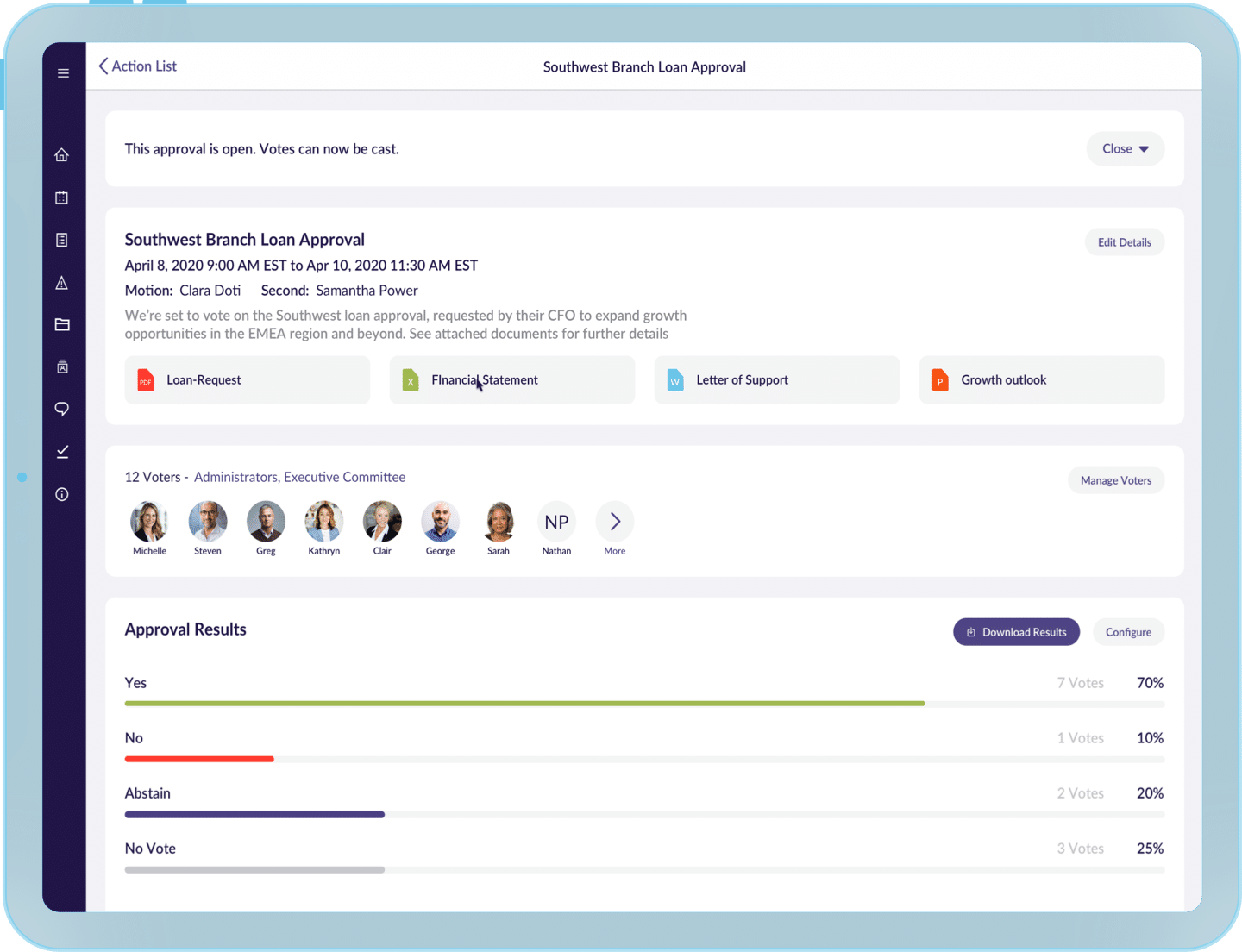Open the calendar icon in sidebar
Image resolution: width=1242 pixels, height=952 pixels.
[x=62, y=197]
